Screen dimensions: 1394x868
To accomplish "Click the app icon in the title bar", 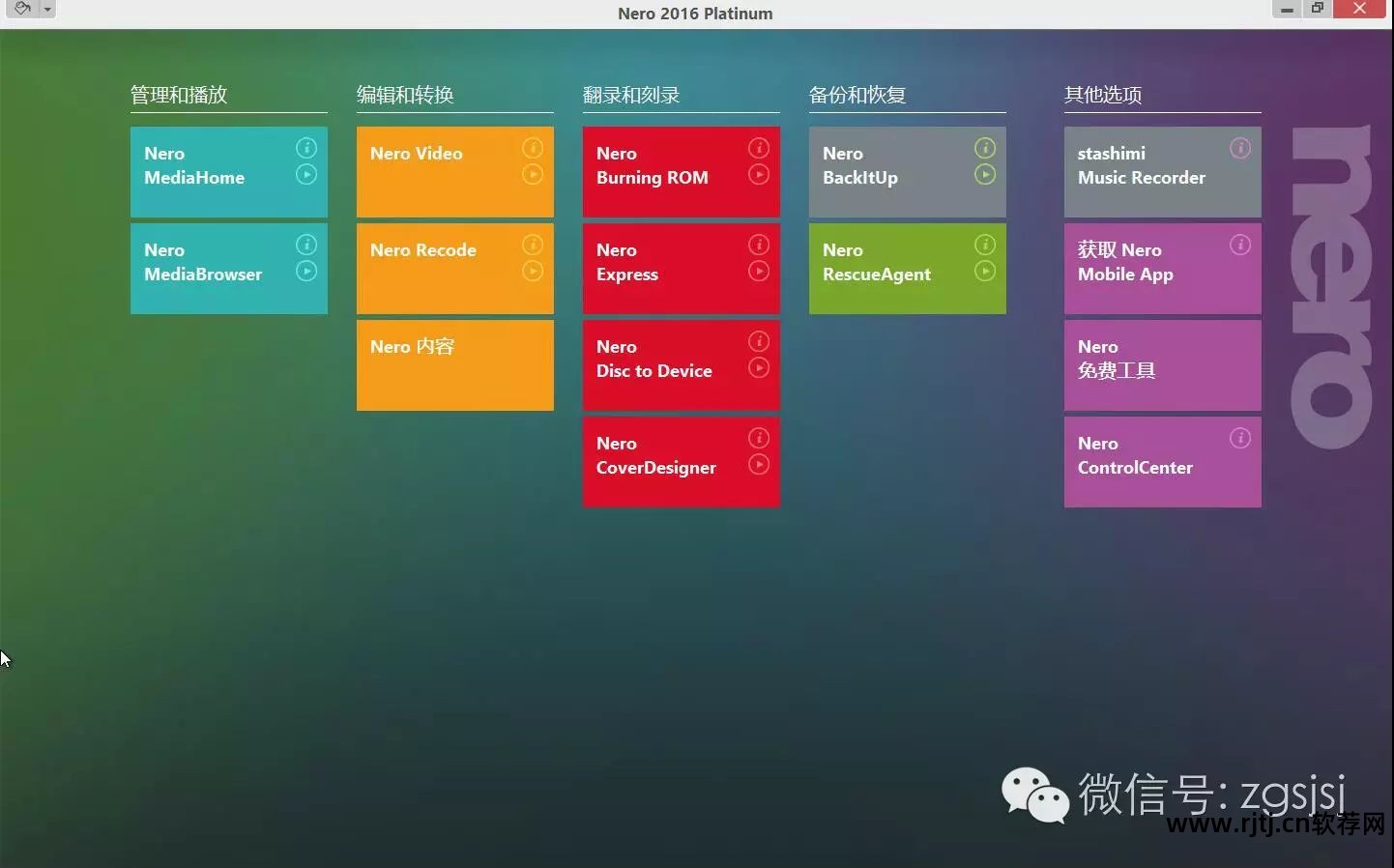I will pyautogui.click(x=21, y=9).
